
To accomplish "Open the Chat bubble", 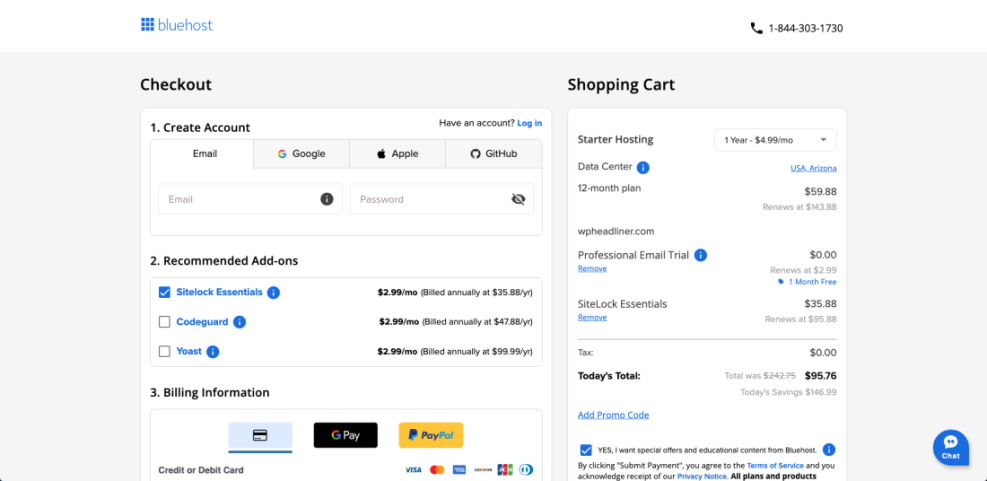I will pyautogui.click(x=950, y=448).
